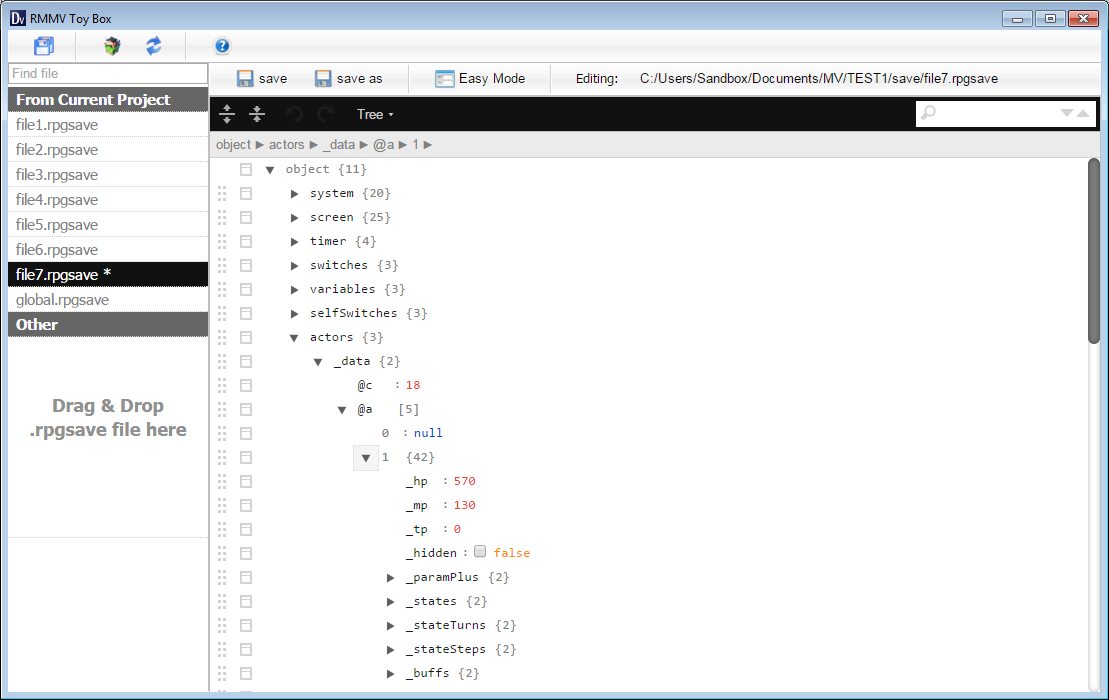Switch to Easy Mode
The width and height of the screenshot is (1109, 700).
pos(480,78)
